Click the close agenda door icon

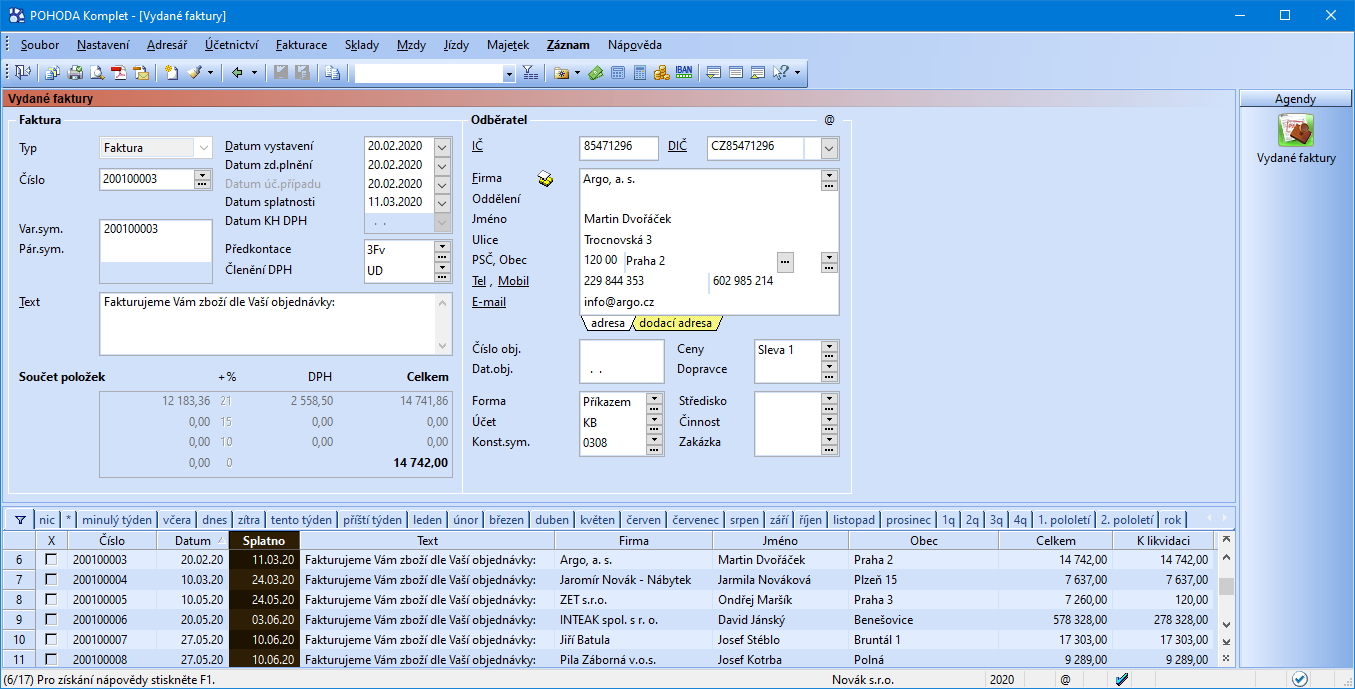click(x=22, y=73)
